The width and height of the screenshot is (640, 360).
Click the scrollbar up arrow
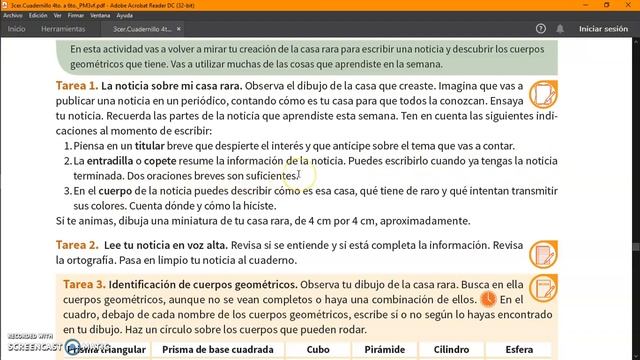tap(636, 41)
